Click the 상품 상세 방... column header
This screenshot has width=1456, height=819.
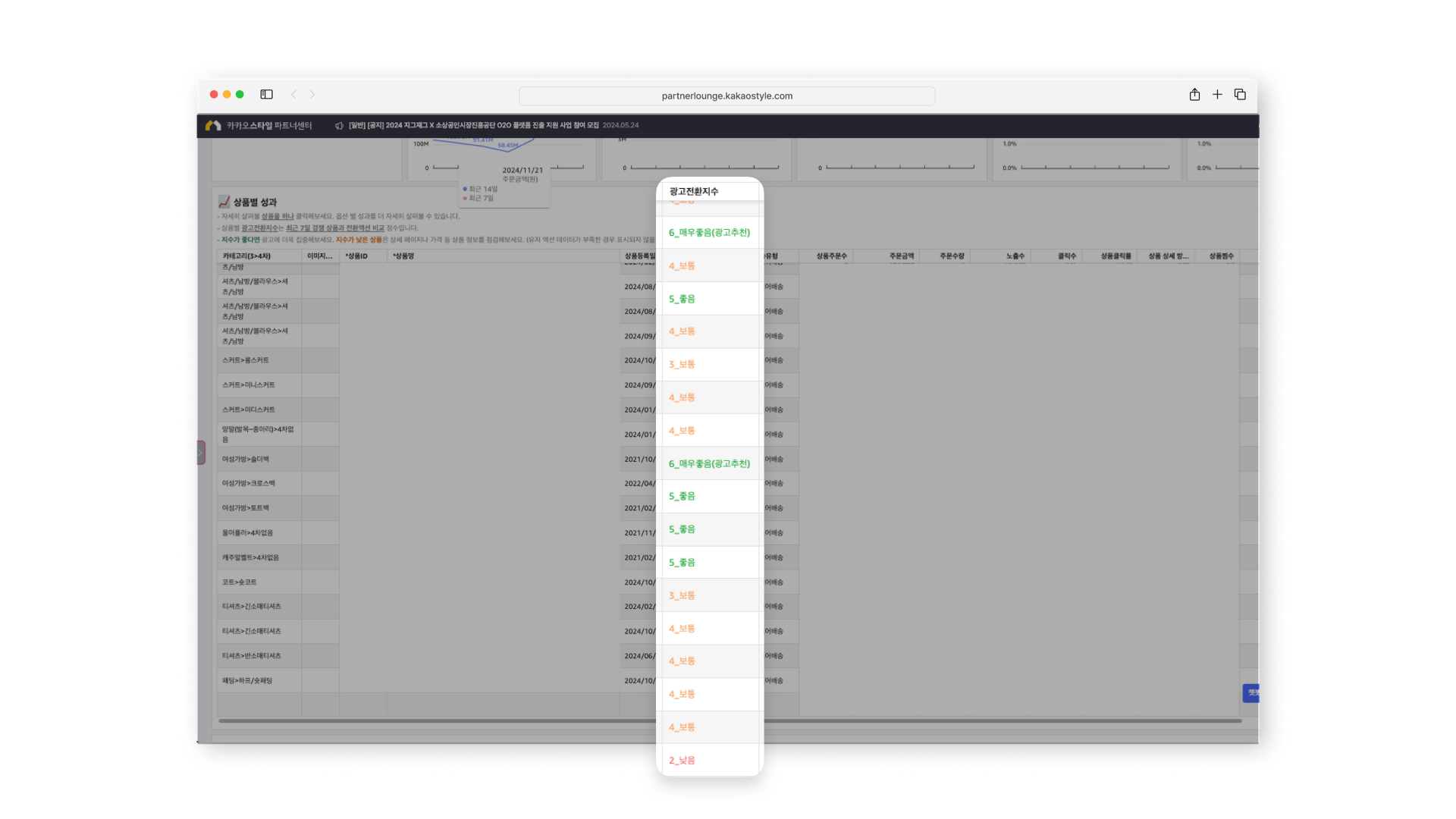click(x=1166, y=256)
